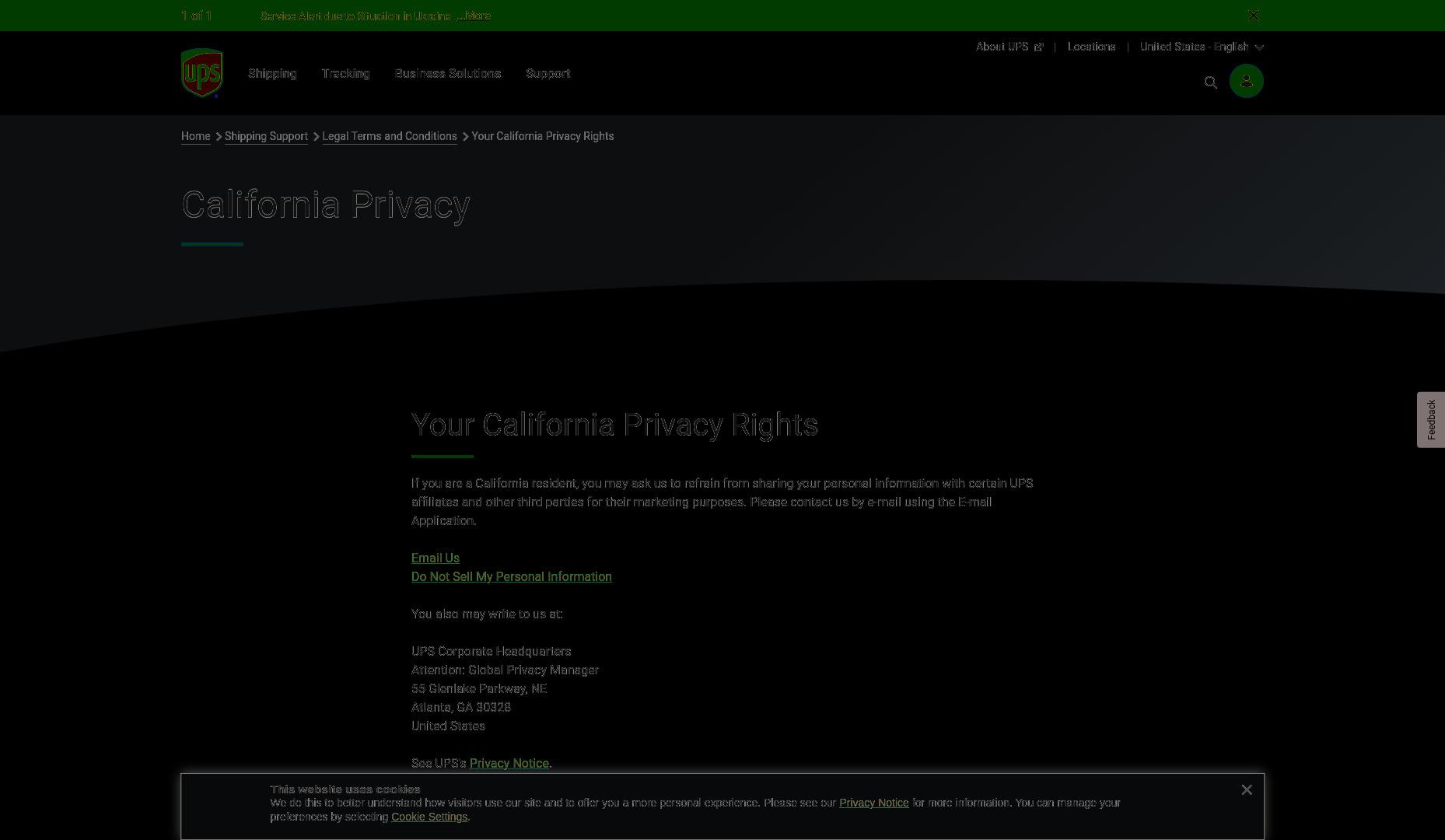
Task: Open the Shipping menu
Action: tap(272, 73)
